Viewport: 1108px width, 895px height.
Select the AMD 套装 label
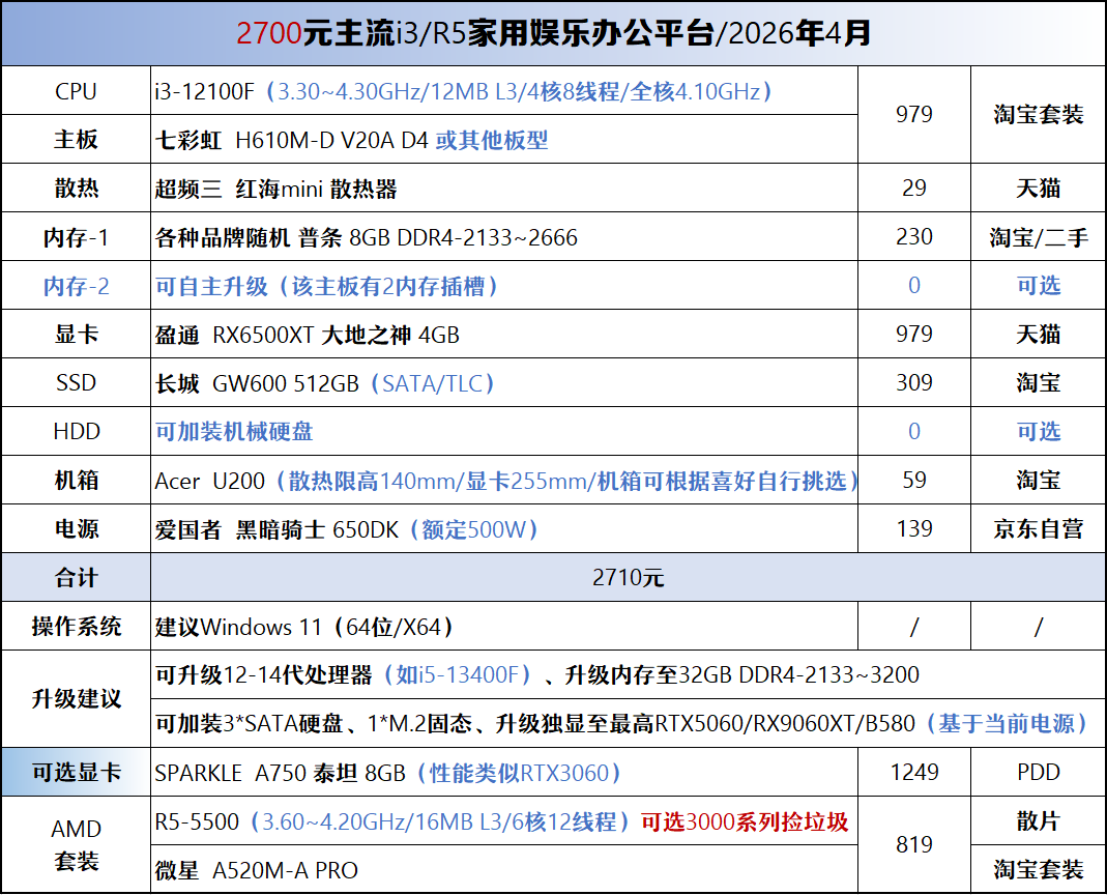point(76,845)
